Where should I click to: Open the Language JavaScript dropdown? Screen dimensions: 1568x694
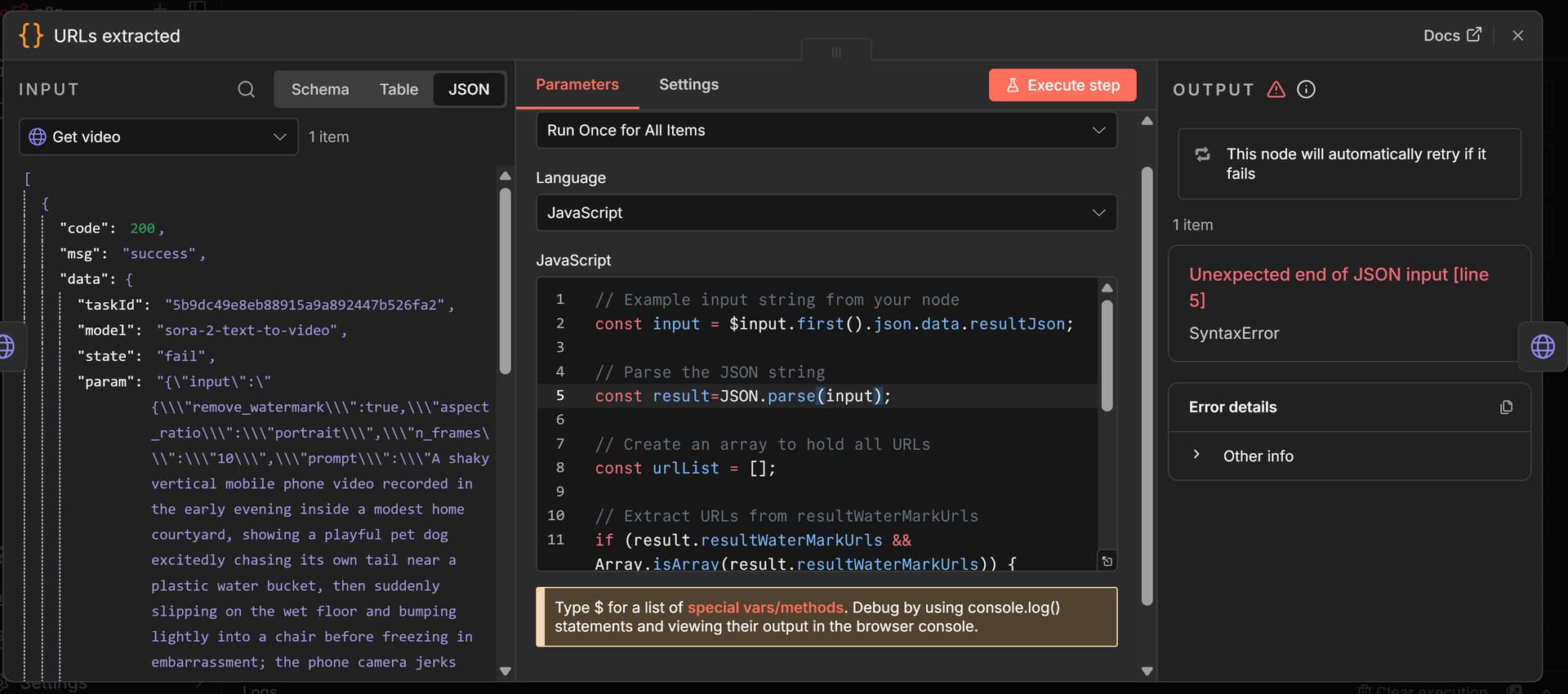826,213
